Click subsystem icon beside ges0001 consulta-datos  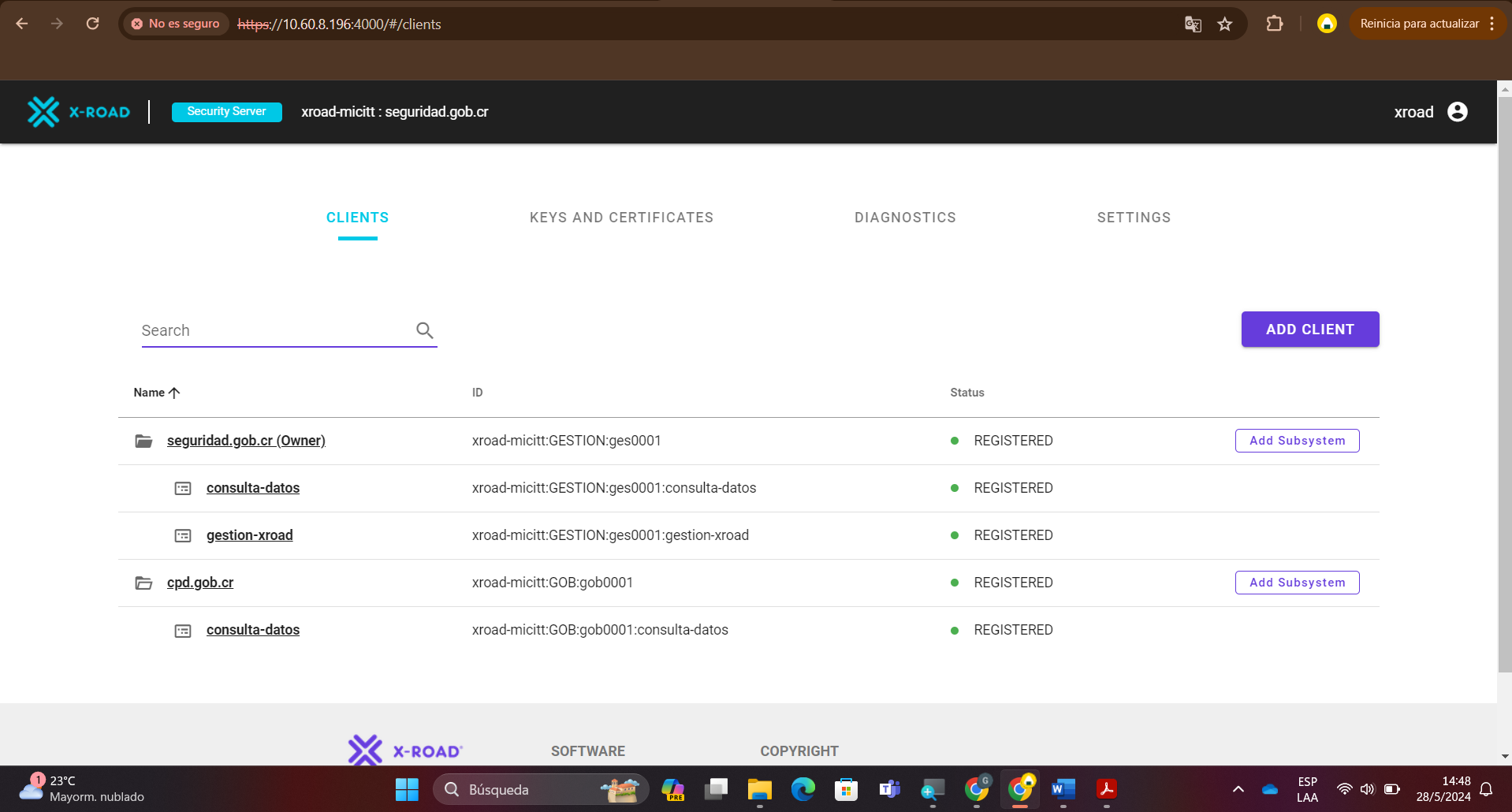tap(183, 489)
